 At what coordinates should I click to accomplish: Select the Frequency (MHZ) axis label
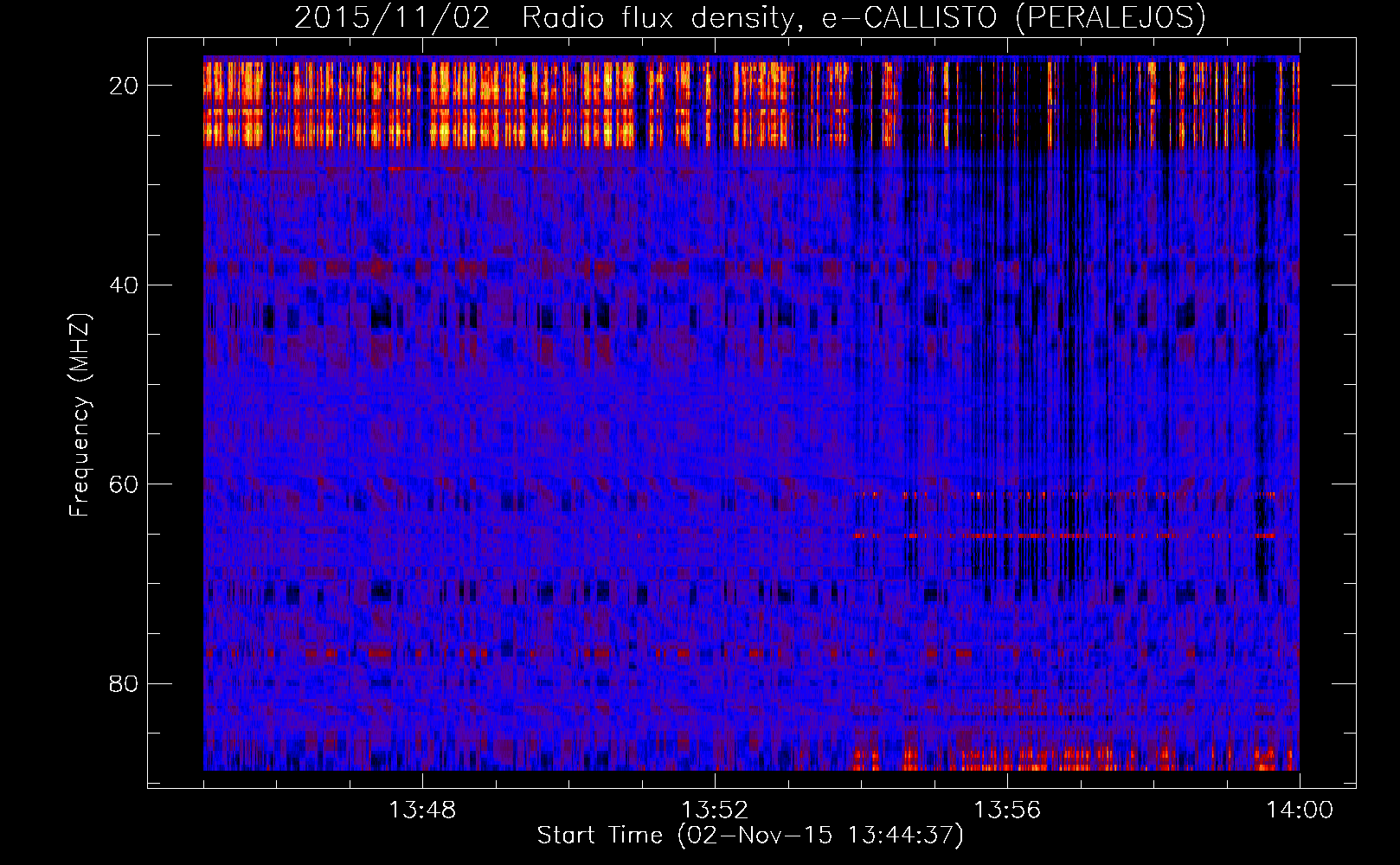click(80, 415)
